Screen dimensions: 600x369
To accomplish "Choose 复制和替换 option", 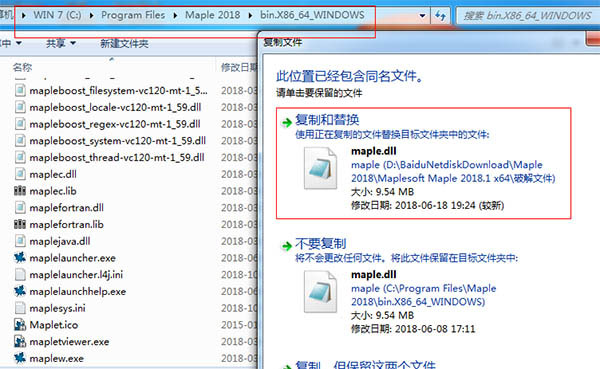I will tap(424, 163).
